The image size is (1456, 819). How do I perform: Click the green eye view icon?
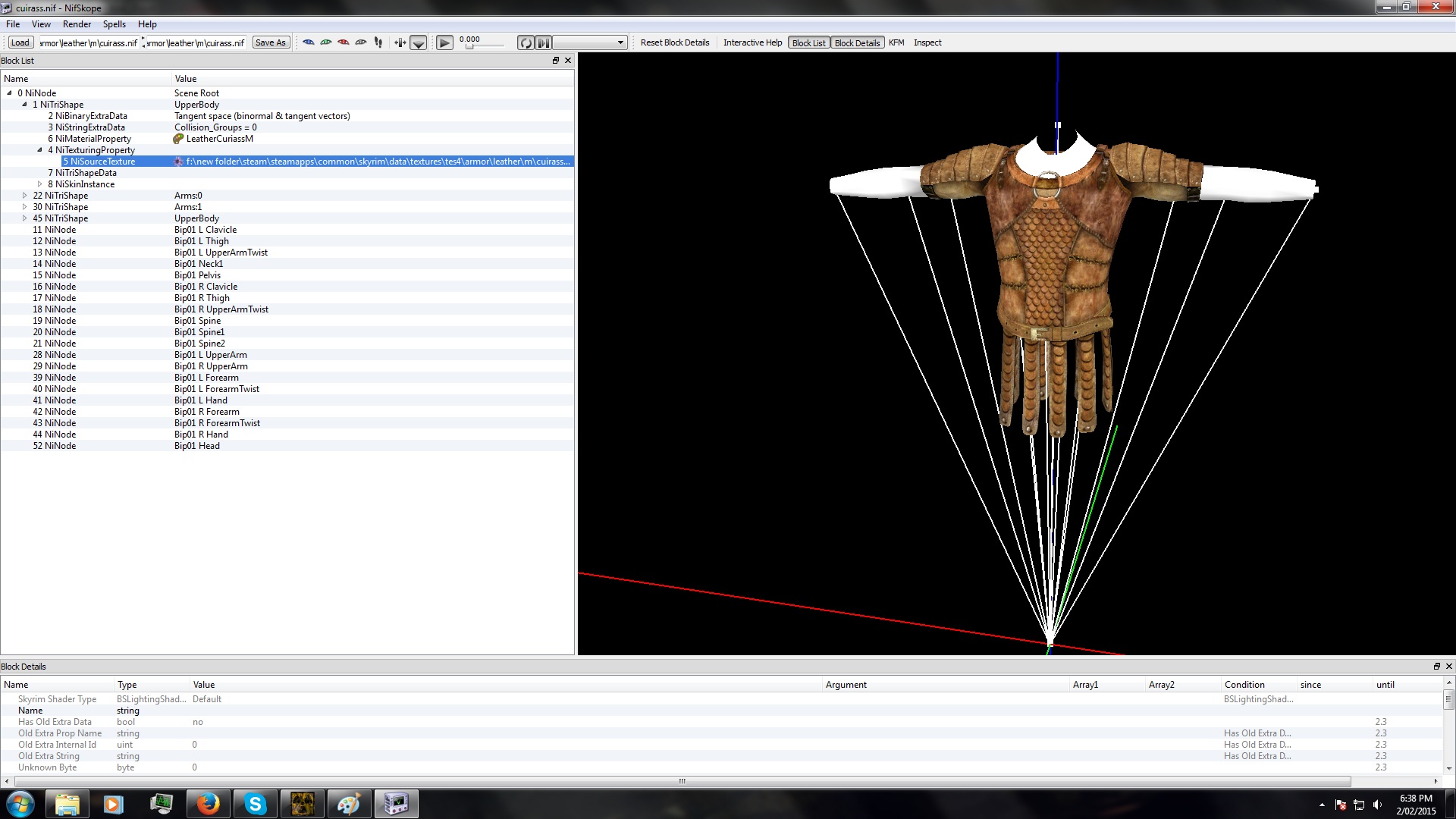[x=326, y=42]
